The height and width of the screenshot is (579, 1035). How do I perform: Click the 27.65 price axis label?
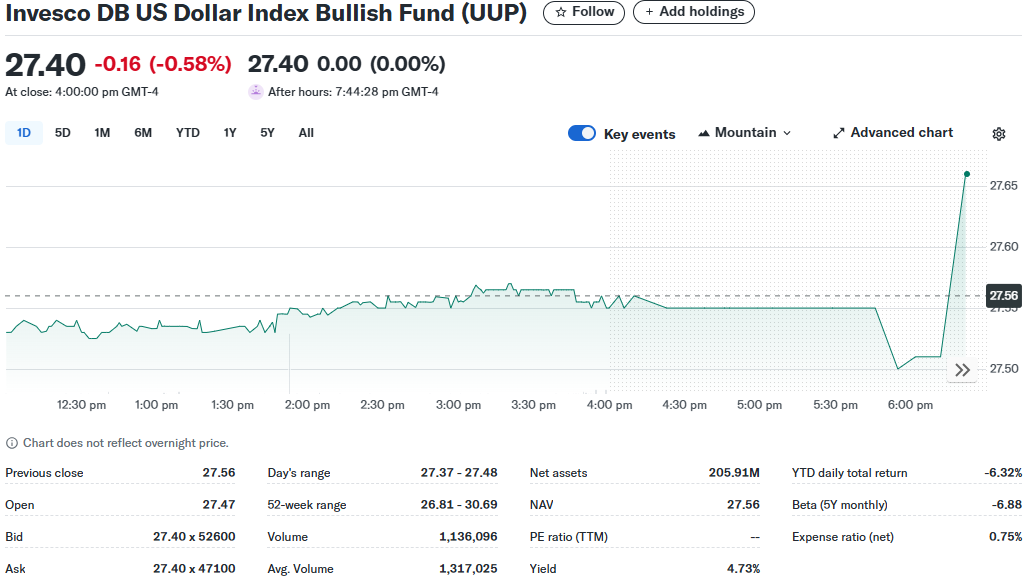point(1003,186)
